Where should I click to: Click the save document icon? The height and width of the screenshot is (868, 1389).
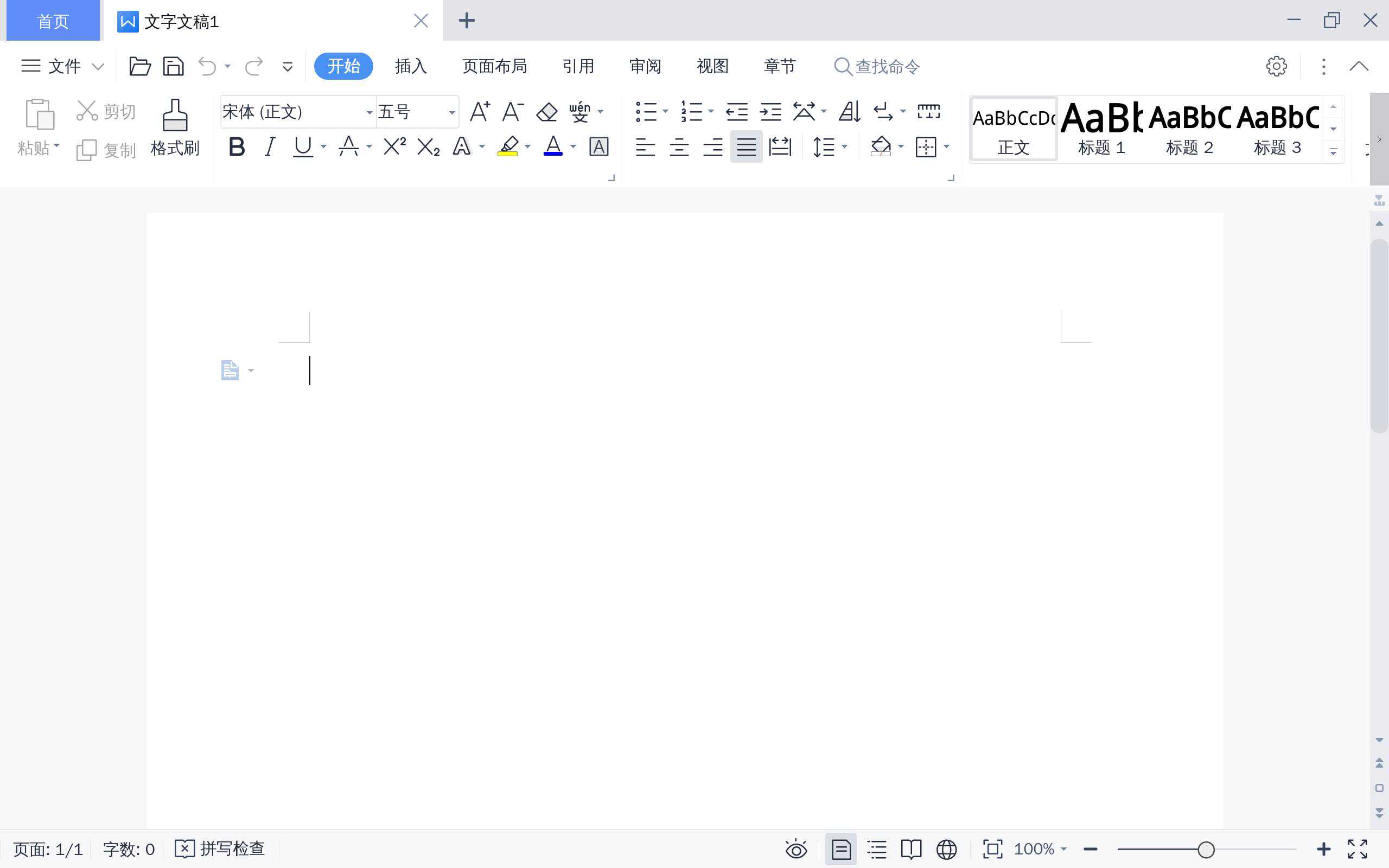coord(173,67)
